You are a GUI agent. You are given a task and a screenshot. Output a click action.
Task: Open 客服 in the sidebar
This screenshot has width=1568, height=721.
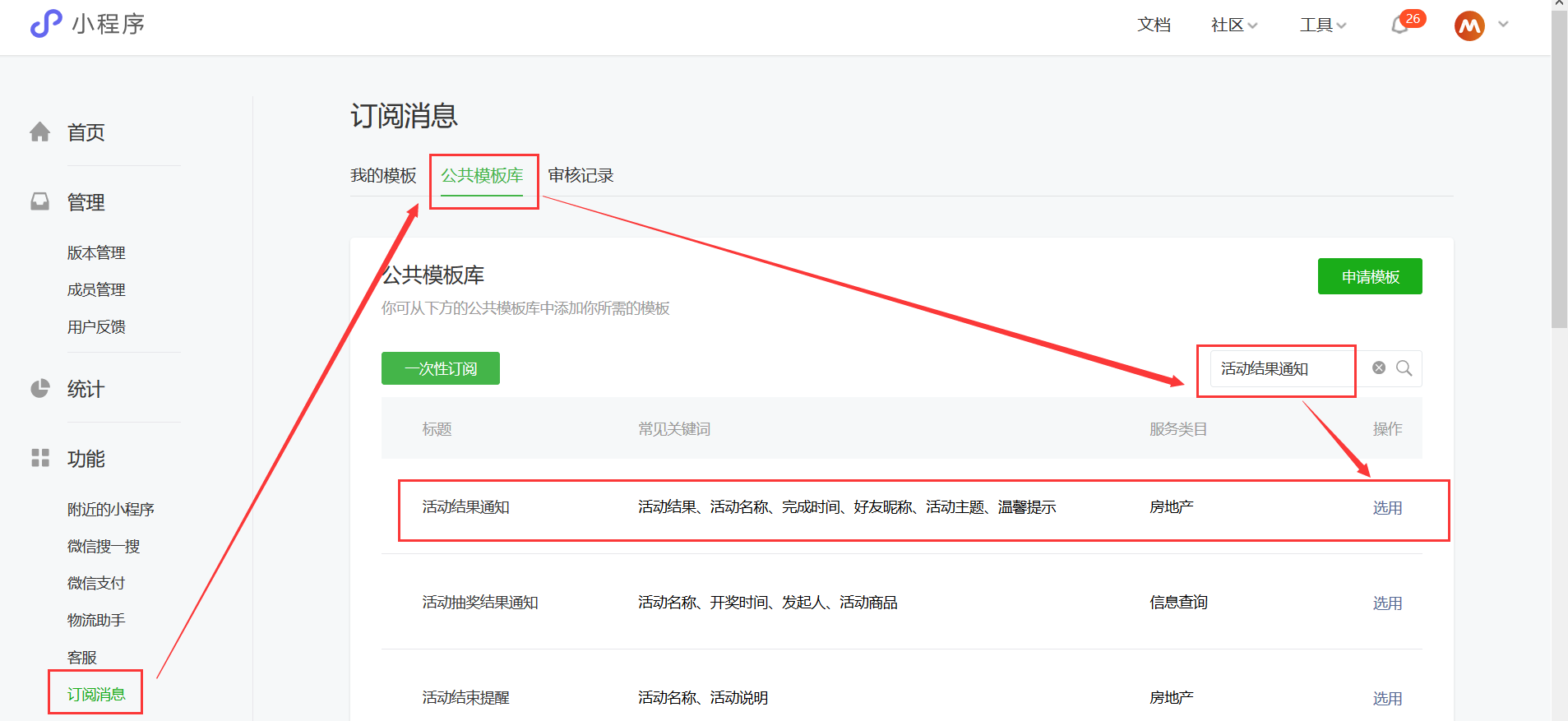pos(82,657)
